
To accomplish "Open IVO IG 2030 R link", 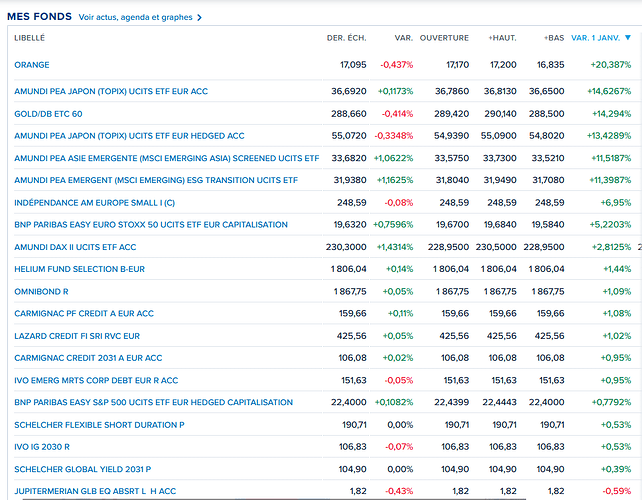I will [42, 447].
